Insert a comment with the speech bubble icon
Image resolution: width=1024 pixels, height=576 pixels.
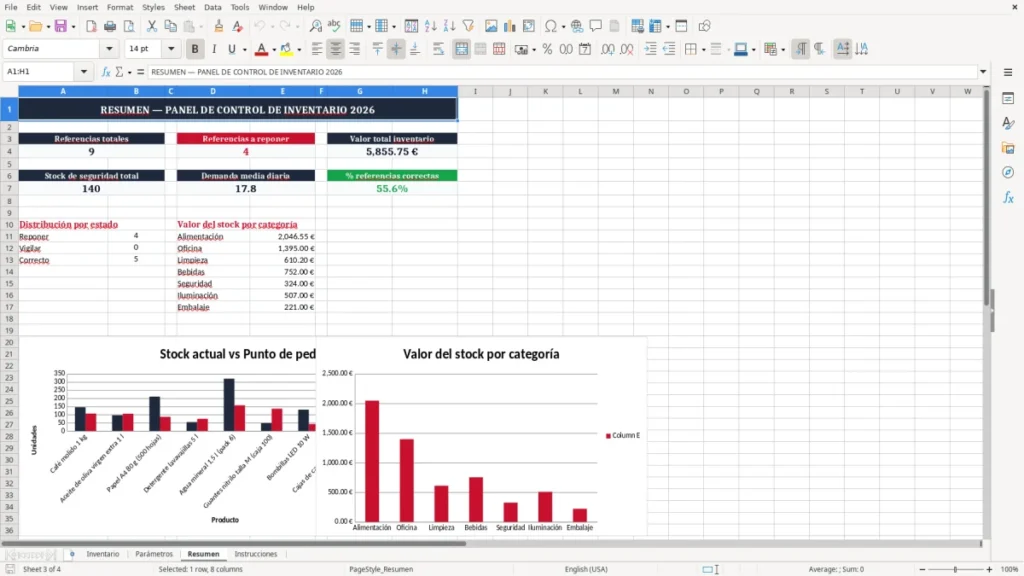coord(596,26)
